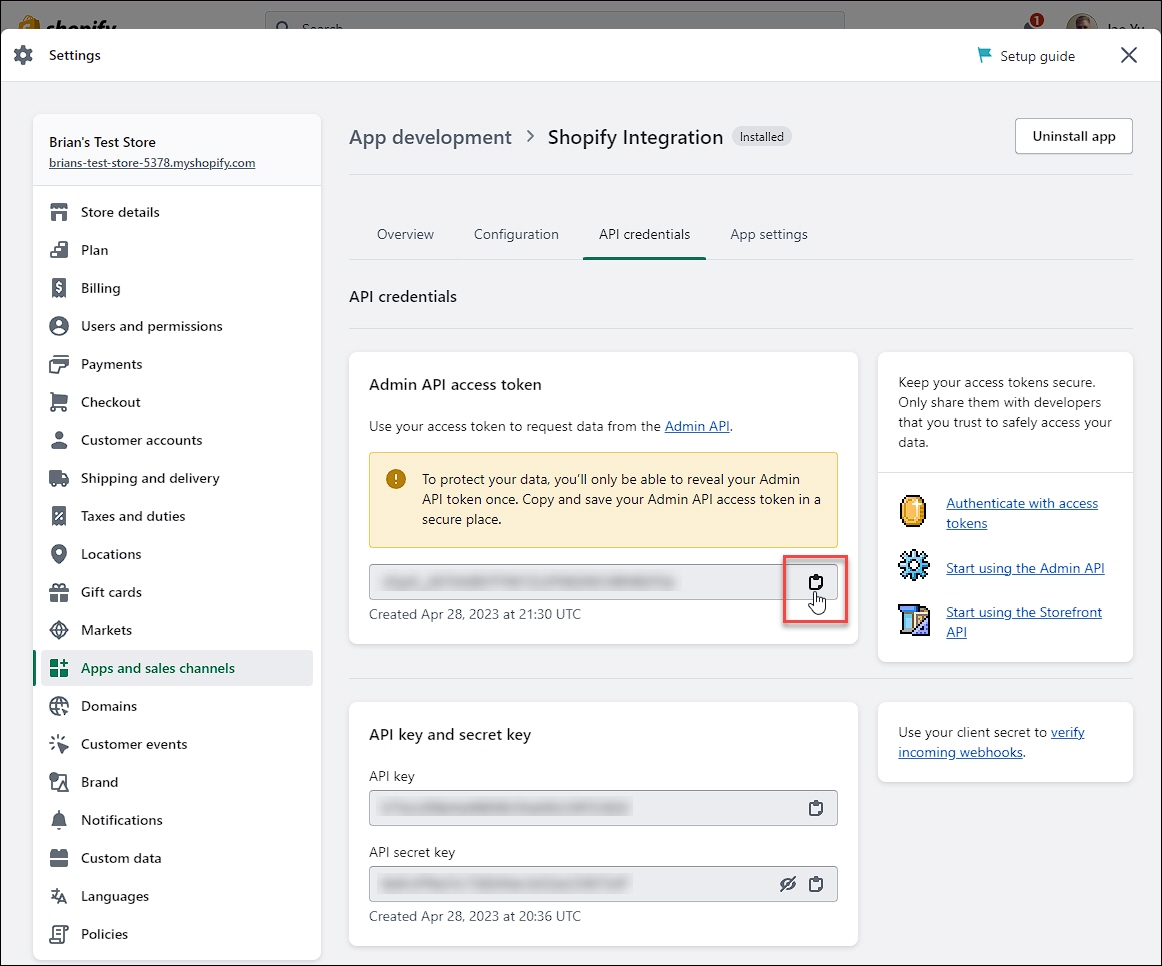Click the Customer accounts person icon
This screenshot has height=966, width=1162.
(x=59, y=440)
